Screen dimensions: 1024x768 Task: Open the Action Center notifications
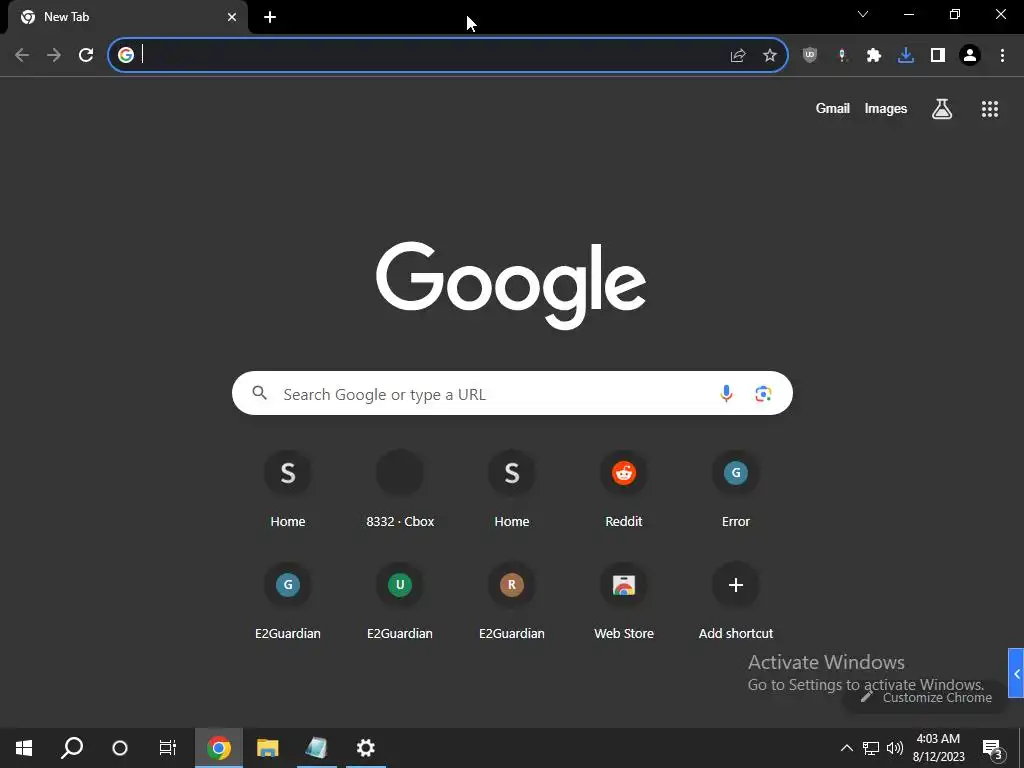(x=992, y=748)
